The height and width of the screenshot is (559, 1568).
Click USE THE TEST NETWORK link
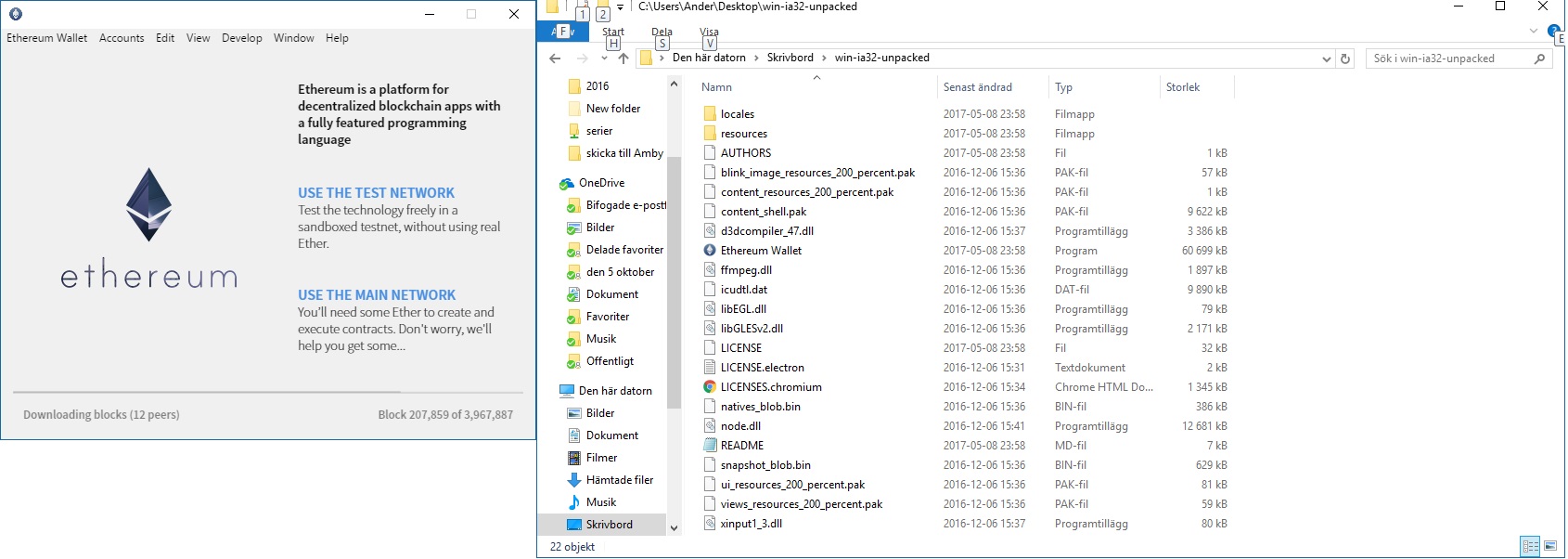coord(376,193)
